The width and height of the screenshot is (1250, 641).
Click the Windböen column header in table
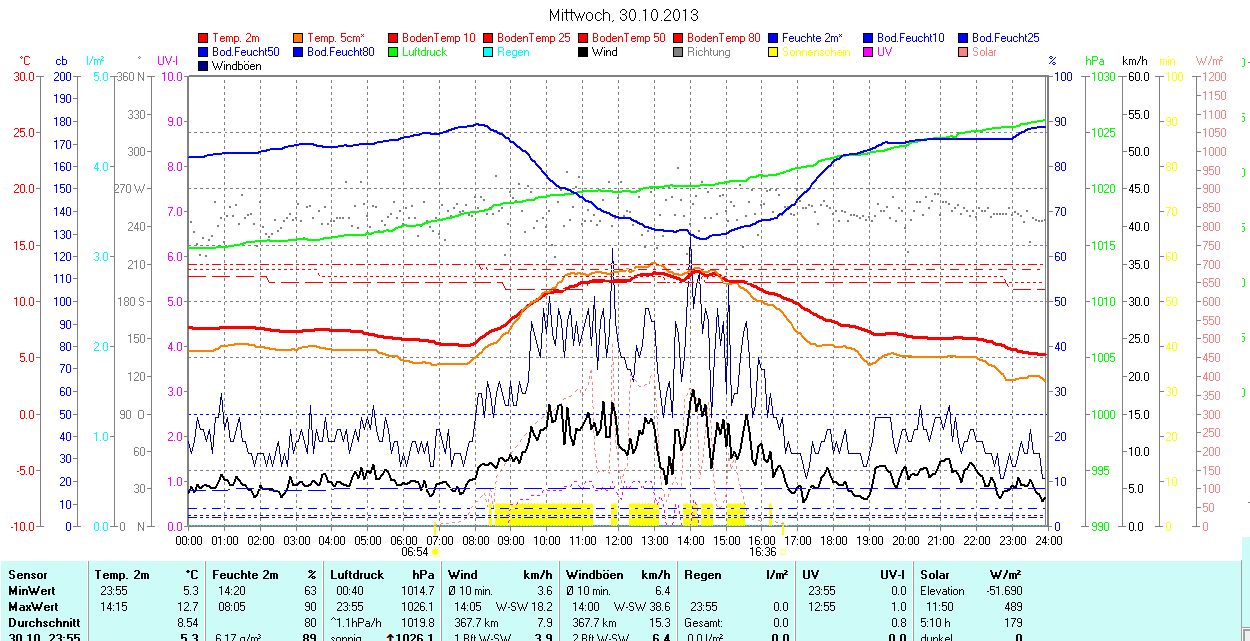click(595, 575)
